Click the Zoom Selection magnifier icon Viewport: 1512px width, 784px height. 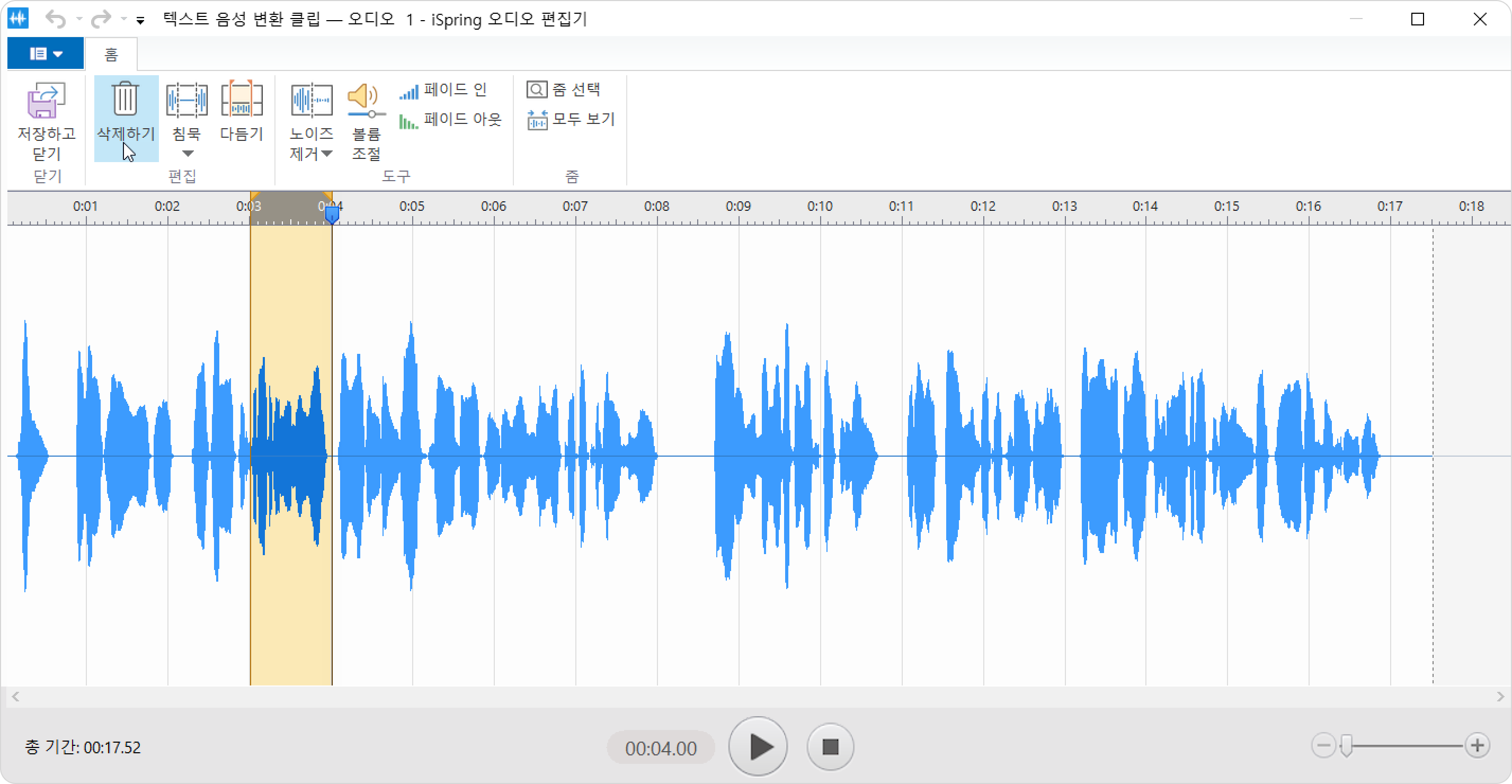tap(537, 90)
